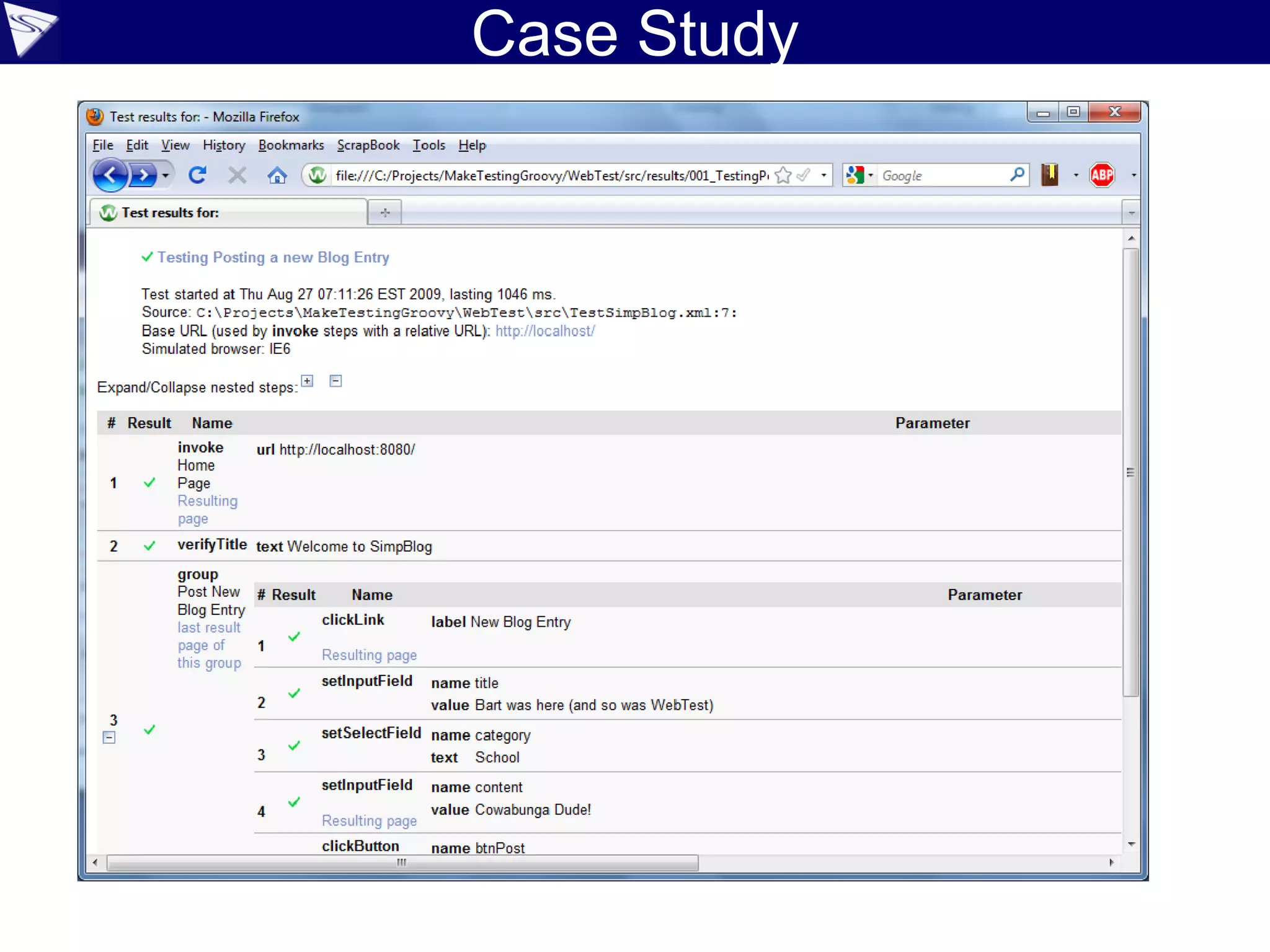Click the vertical scrollbar thumb
Screen dimensions: 1270x952
click(x=1131, y=471)
